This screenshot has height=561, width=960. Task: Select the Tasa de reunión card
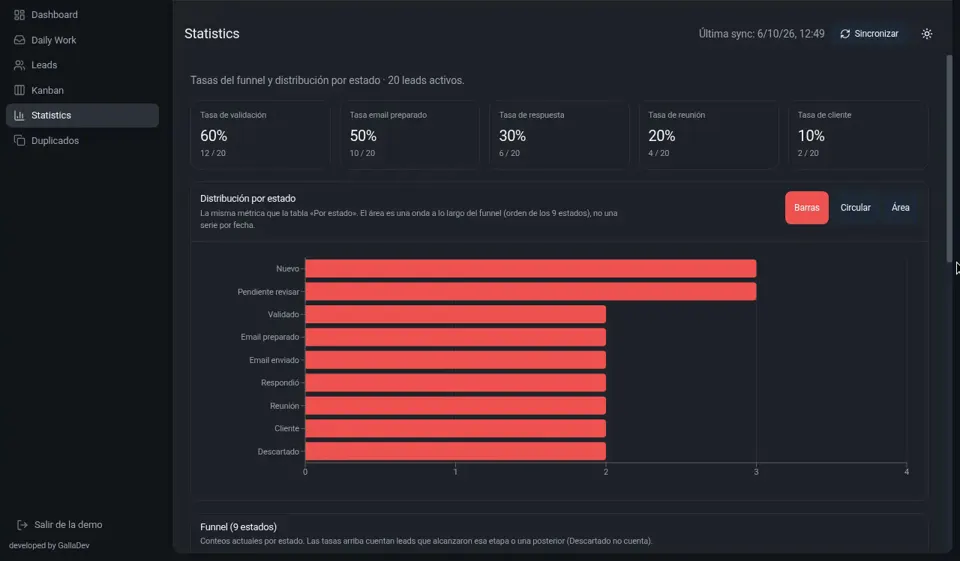708,135
